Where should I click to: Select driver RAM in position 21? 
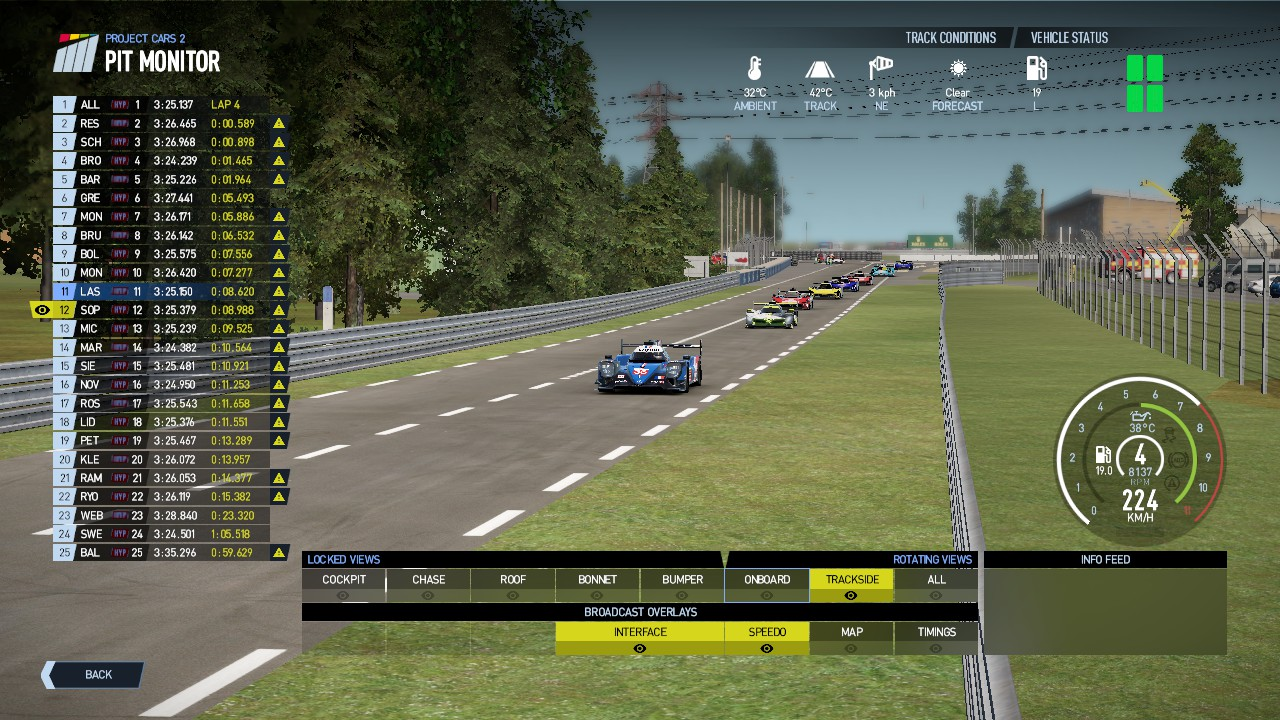pyautogui.click(x=171, y=478)
